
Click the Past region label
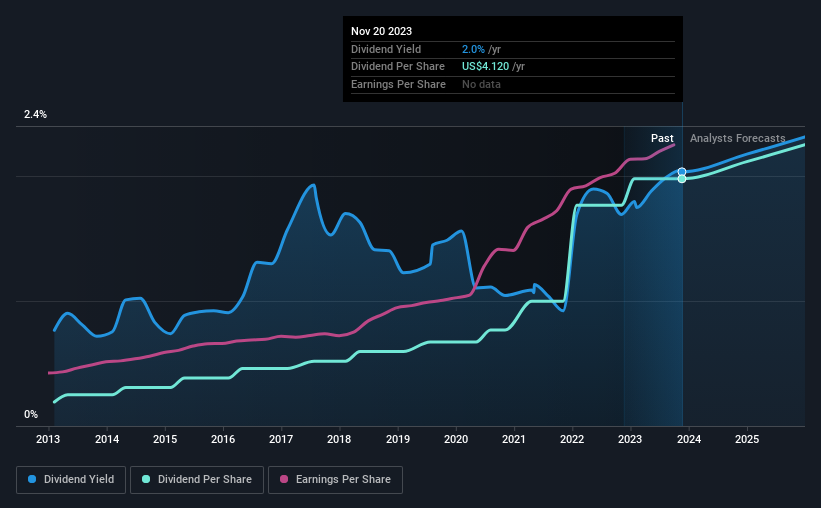(662, 138)
